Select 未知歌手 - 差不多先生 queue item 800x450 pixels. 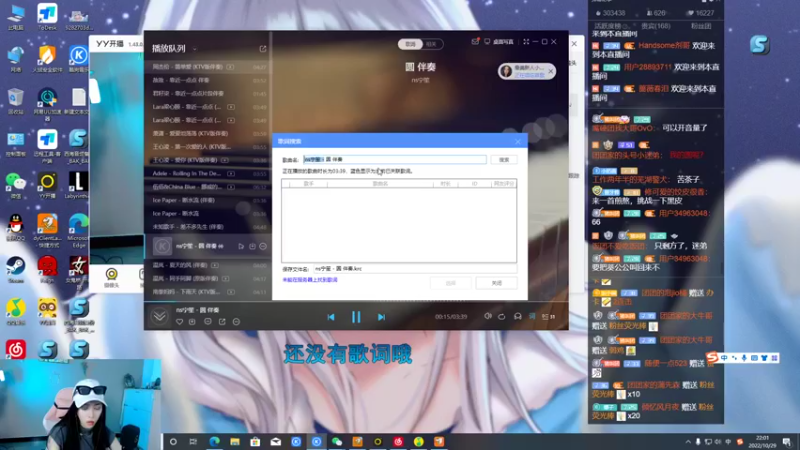(208, 227)
